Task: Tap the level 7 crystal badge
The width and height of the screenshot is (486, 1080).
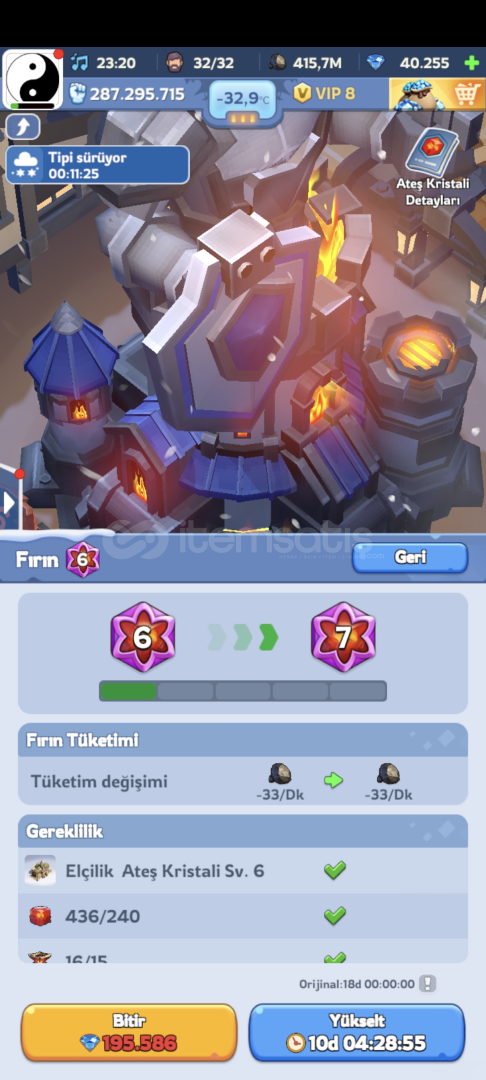Action: 343,637
